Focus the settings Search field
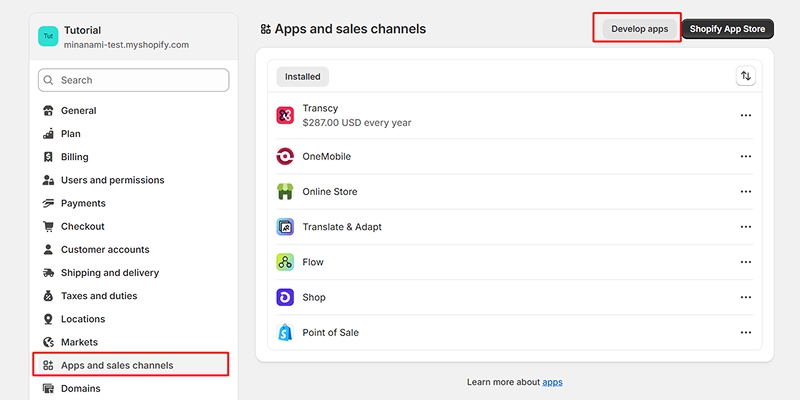800x400 pixels. click(x=133, y=80)
